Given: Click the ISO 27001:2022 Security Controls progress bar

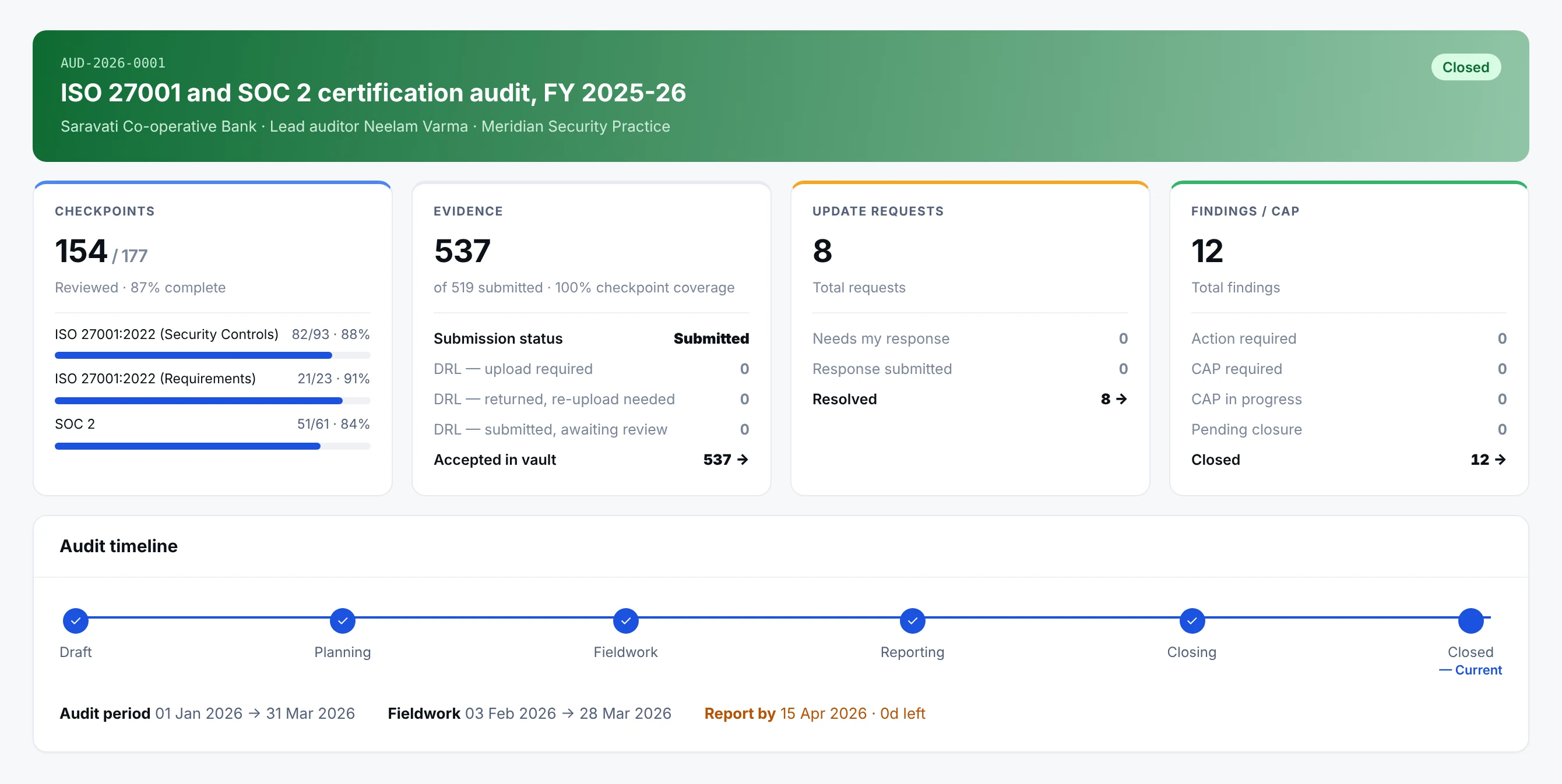Looking at the screenshot, I should point(212,355).
